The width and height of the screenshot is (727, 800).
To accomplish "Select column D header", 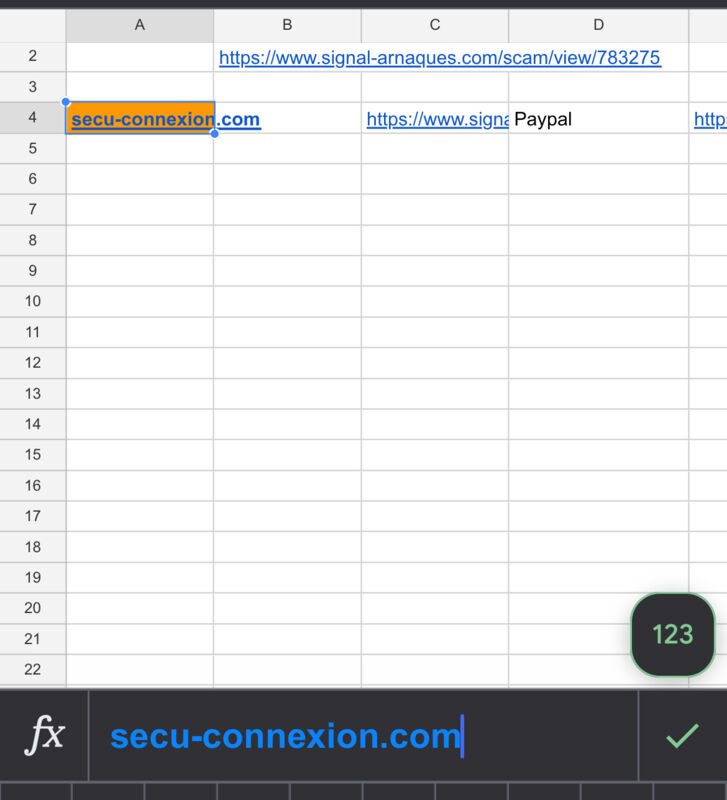I will click(x=598, y=24).
